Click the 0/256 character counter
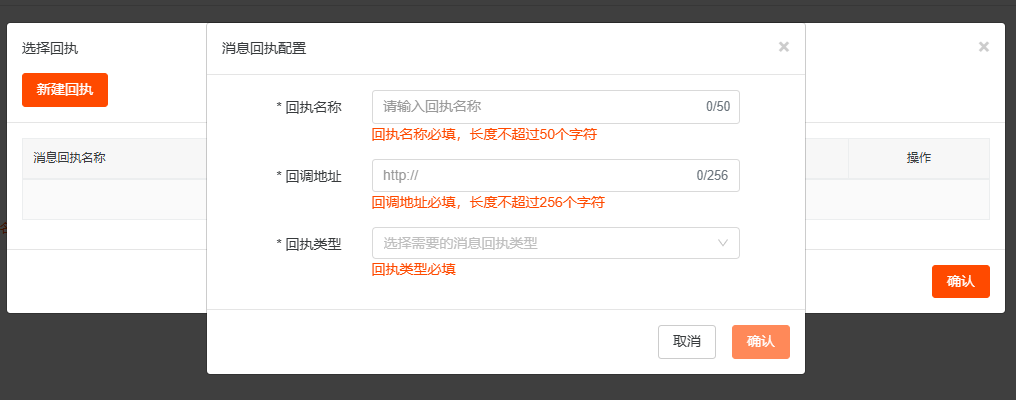The height and width of the screenshot is (400, 1016). coord(712,175)
